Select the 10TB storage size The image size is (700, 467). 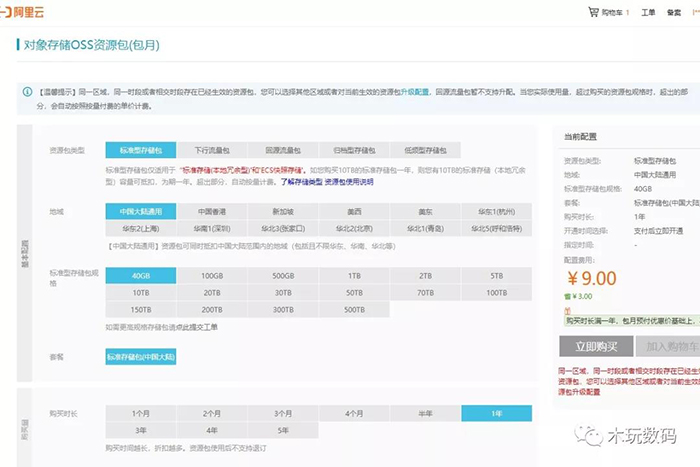click(x=141, y=293)
